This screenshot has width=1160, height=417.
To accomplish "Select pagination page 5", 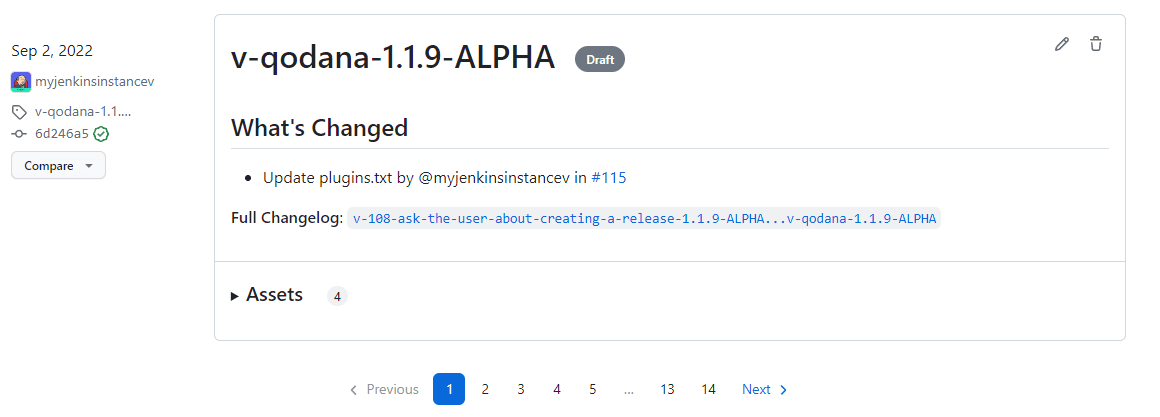I will point(592,389).
